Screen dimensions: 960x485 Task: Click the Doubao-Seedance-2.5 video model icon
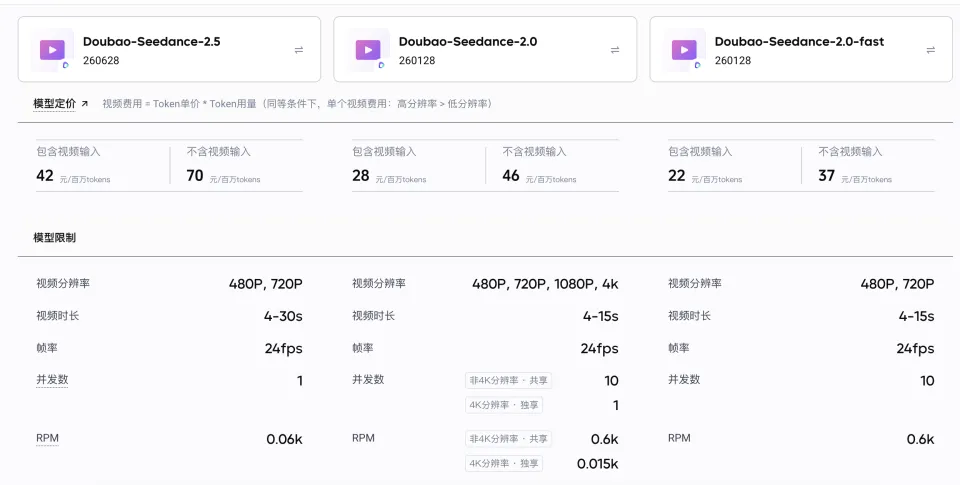52,50
